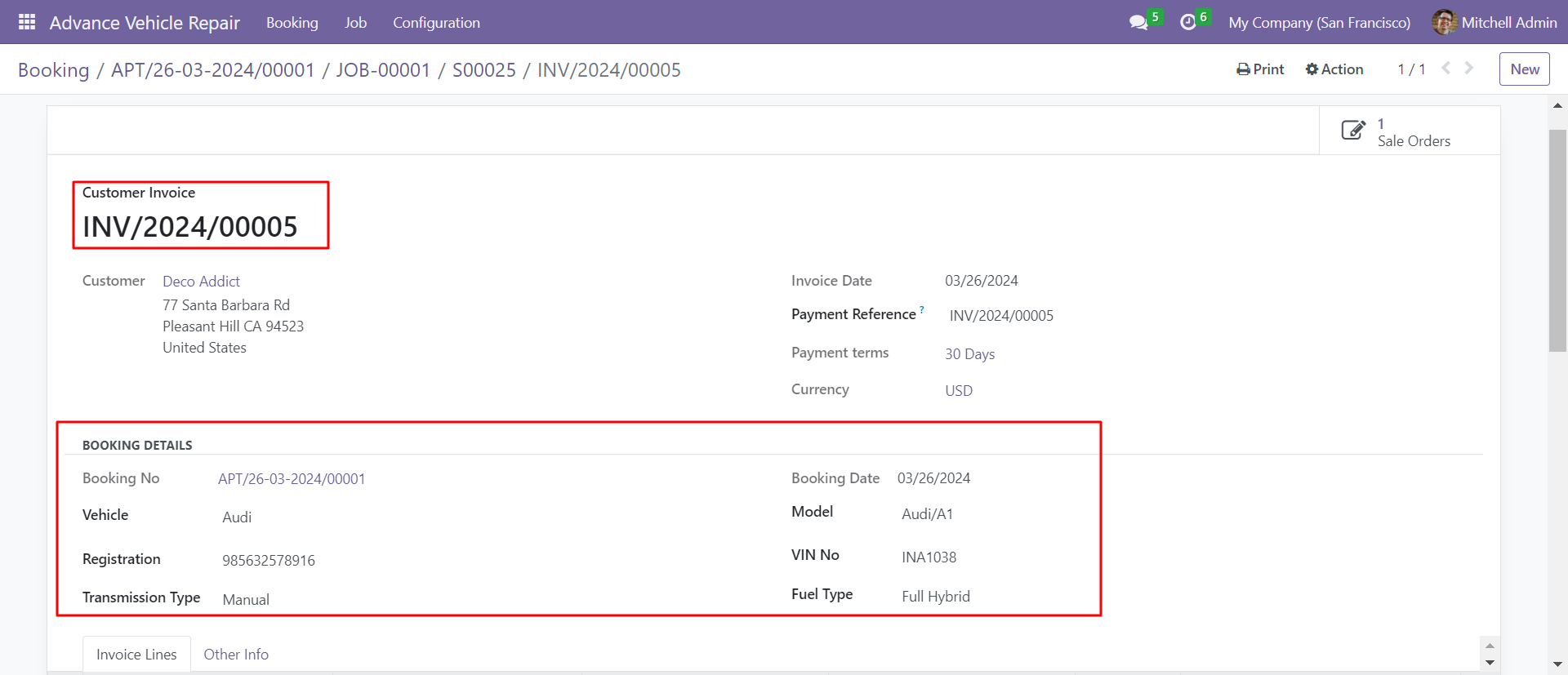Click Advance Vehicle Repair app title
The width and height of the screenshot is (1568, 675).
pos(145,23)
